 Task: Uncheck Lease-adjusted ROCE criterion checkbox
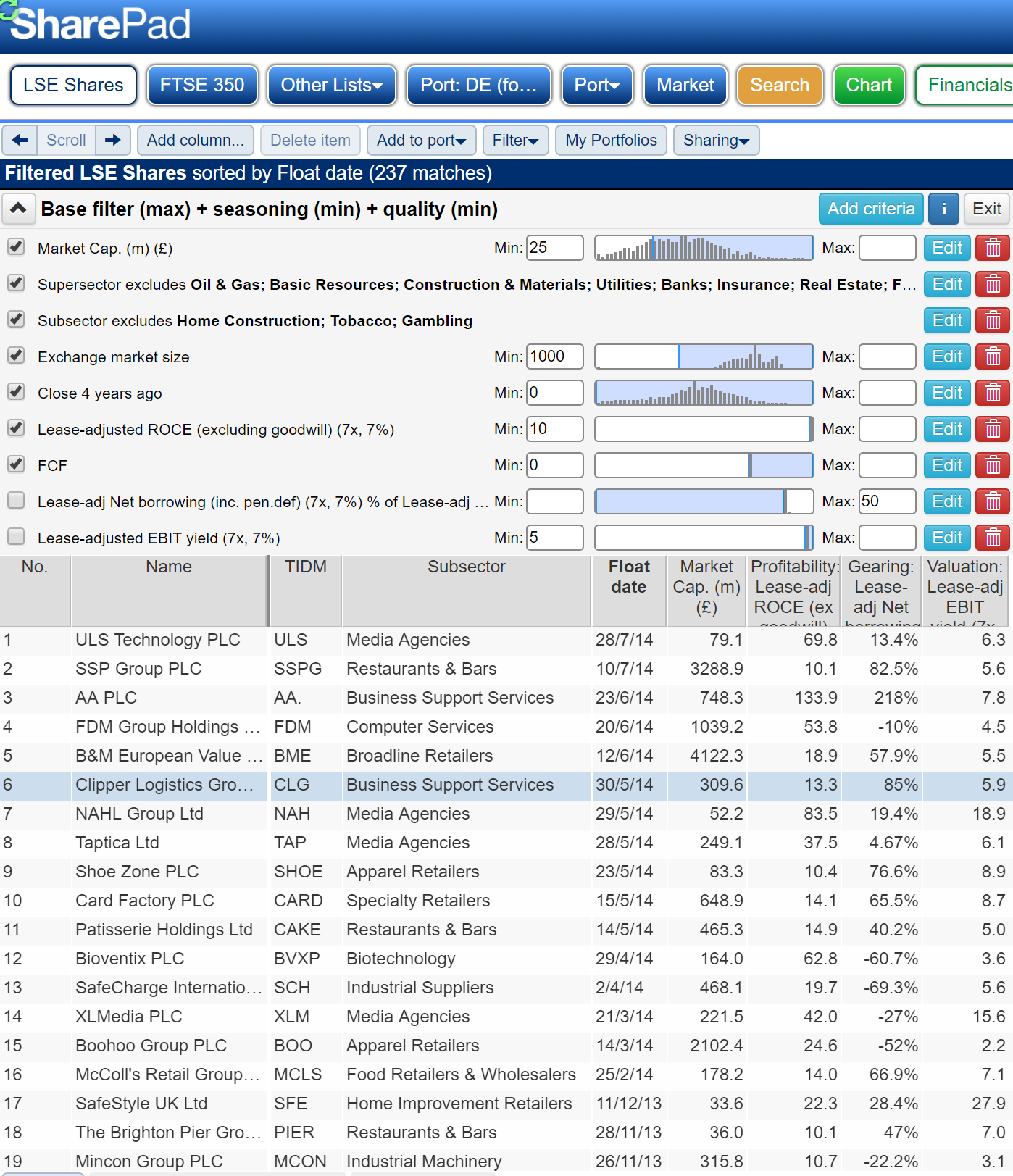click(x=16, y=428)
